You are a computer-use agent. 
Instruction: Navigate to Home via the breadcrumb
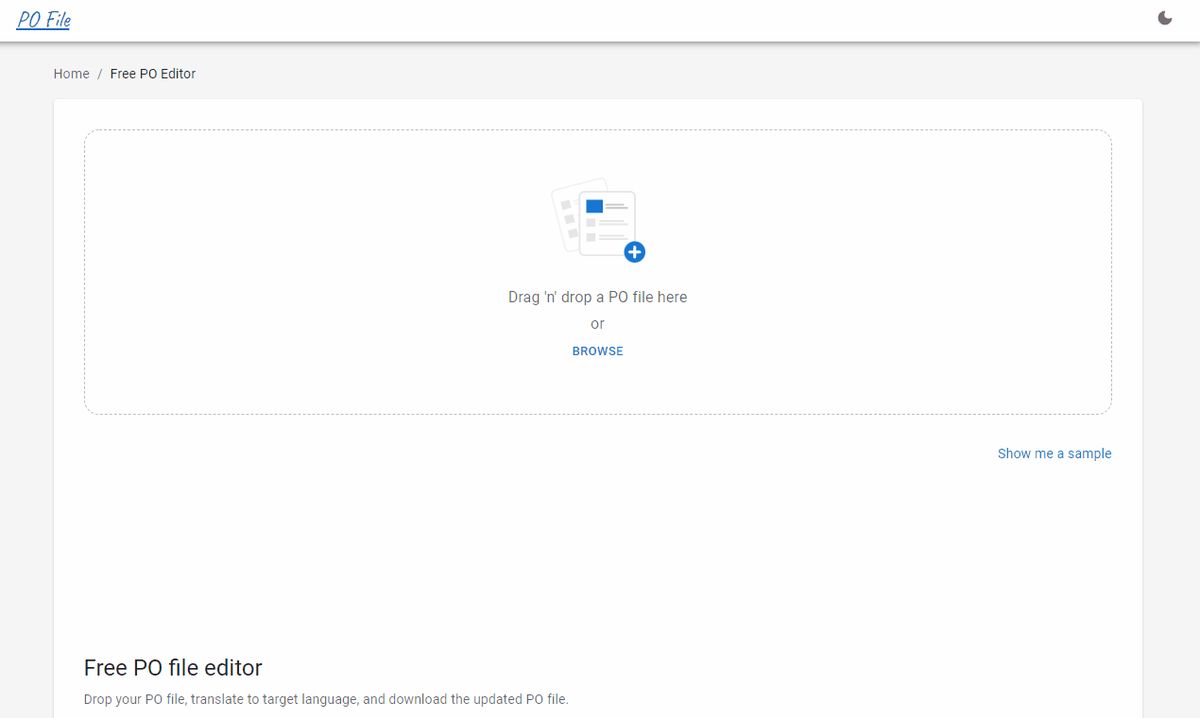point(71,73)
